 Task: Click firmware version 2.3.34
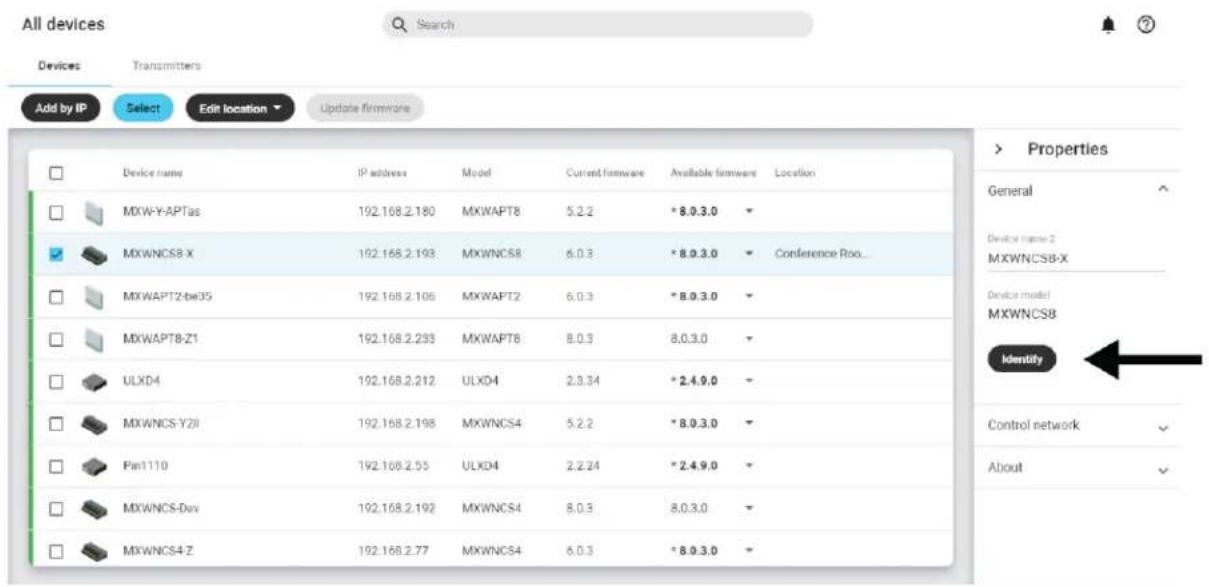point(580,381)
